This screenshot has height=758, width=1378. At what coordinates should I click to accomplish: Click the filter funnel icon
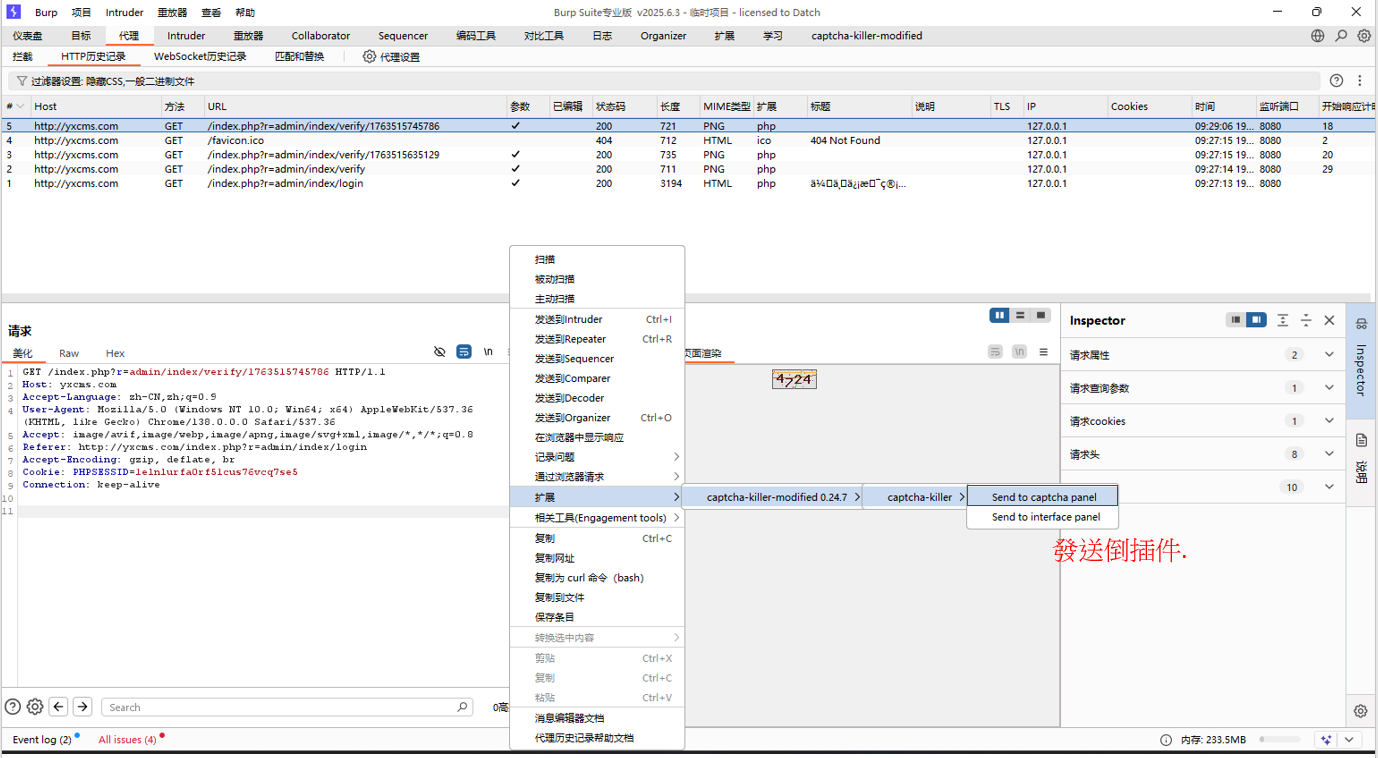[21, 81]
